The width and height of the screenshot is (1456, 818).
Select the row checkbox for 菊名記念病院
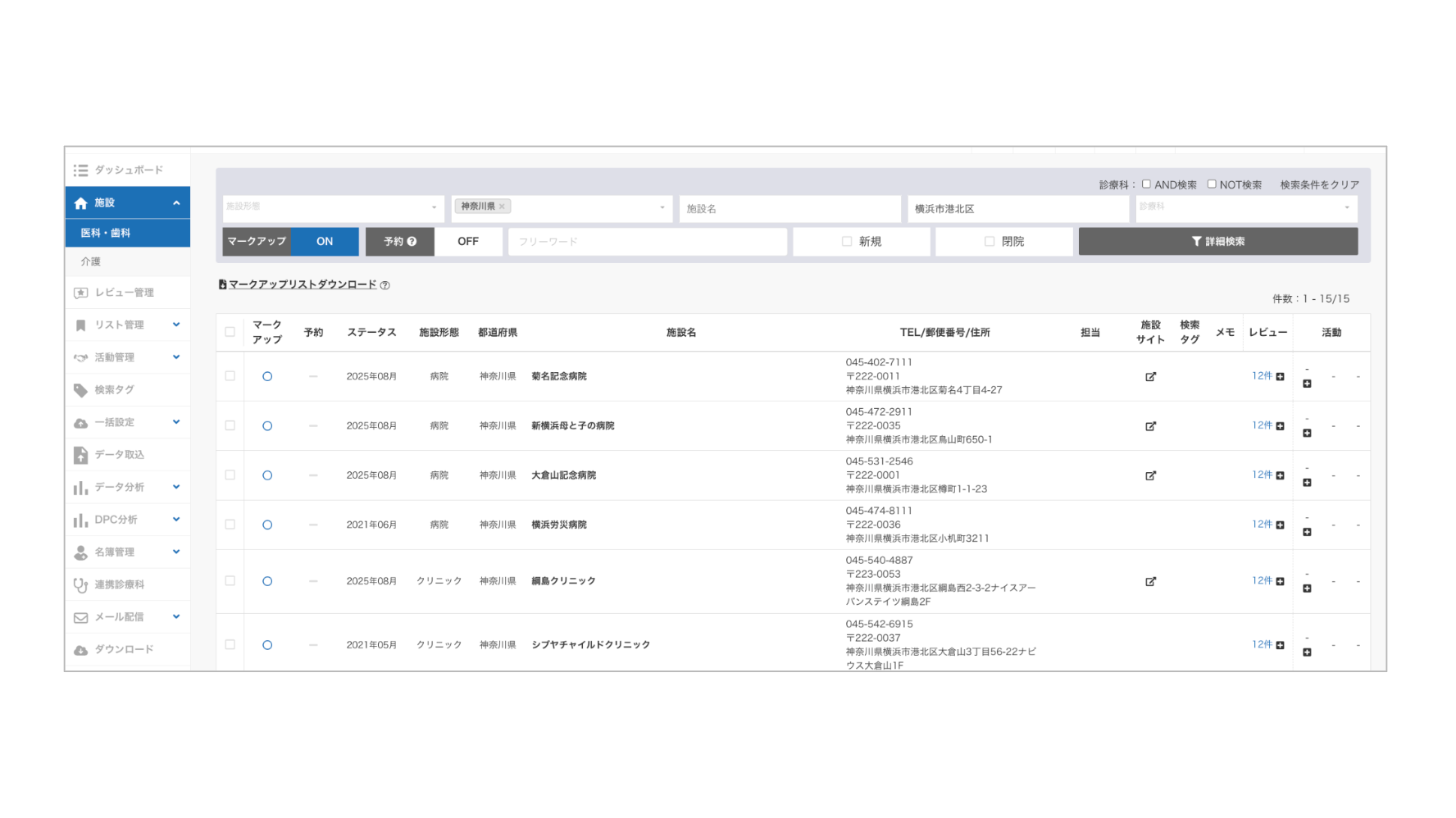pos(230,376)
